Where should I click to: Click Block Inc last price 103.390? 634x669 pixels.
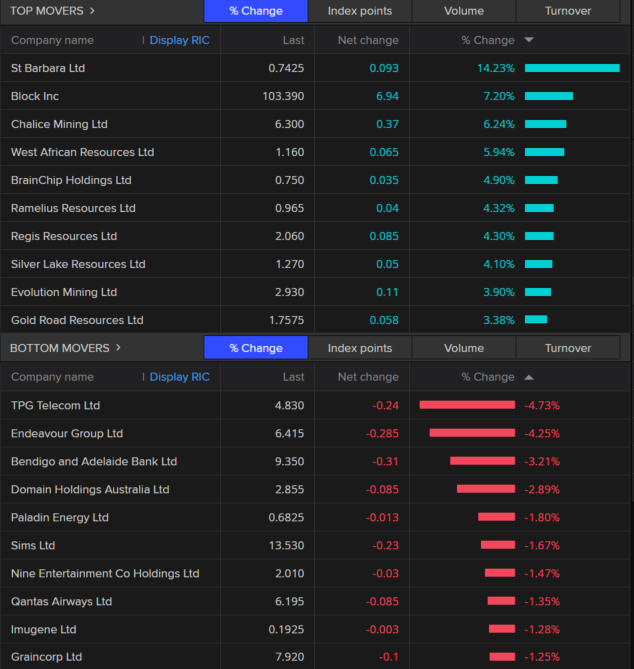[283, 96]
